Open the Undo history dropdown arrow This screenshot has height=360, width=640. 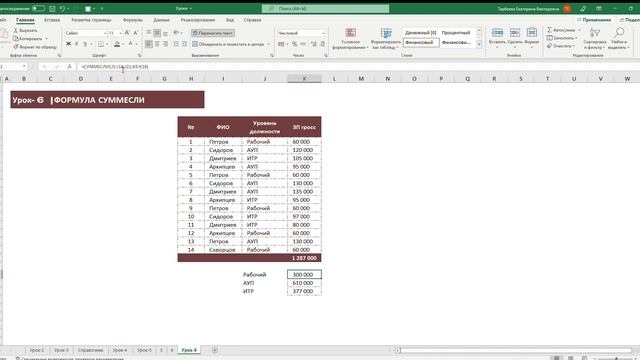click(x=69, y=8)
